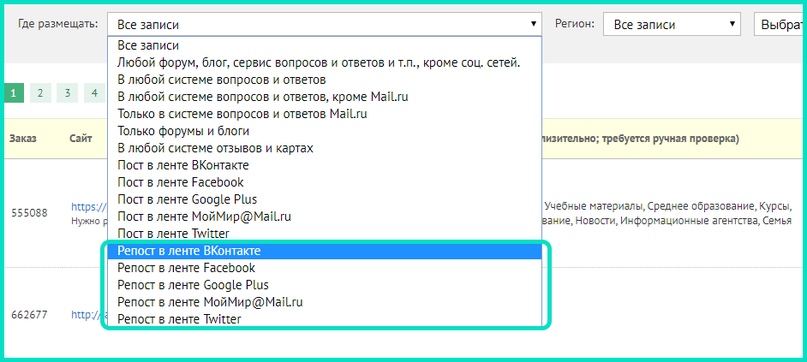Image resolution: width=807 pixels, height=362 pixels.
Task: Go to pagination page 2
Action: point(40,93)
